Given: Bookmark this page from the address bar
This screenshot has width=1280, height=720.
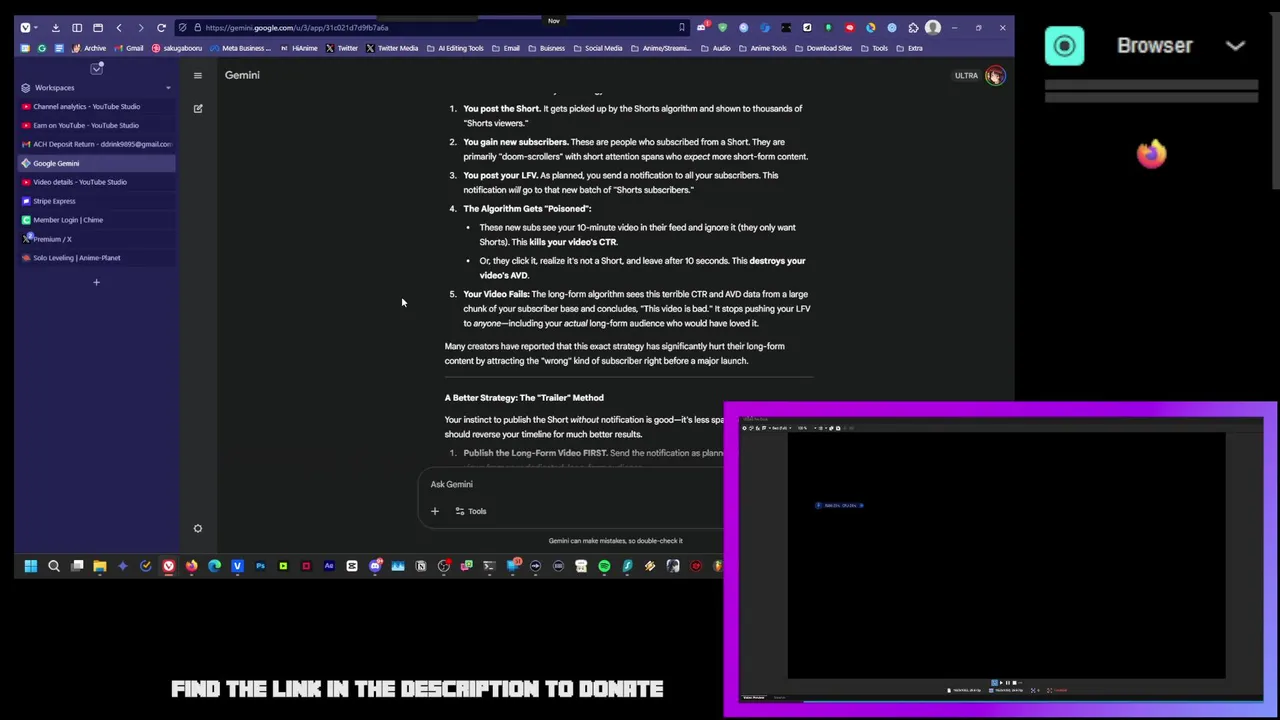Looking at the screenshot, I should pos(682,28).
